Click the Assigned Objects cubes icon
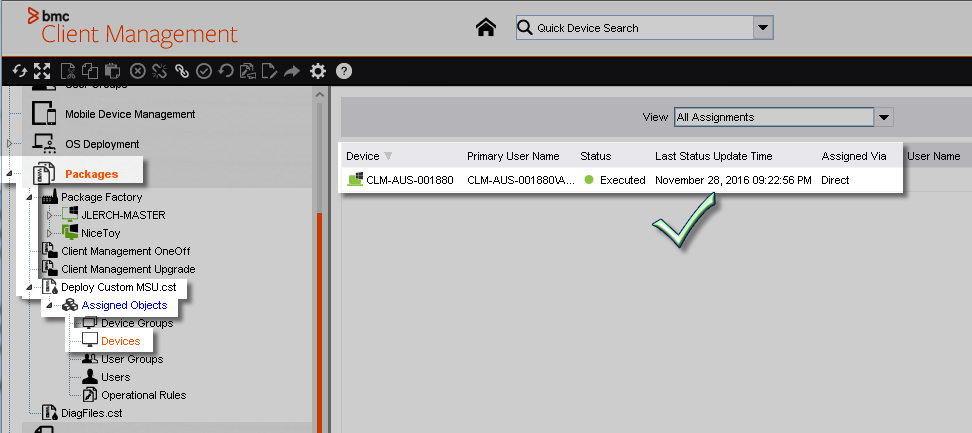Screen dimensions: 972x433 [70, 305]
